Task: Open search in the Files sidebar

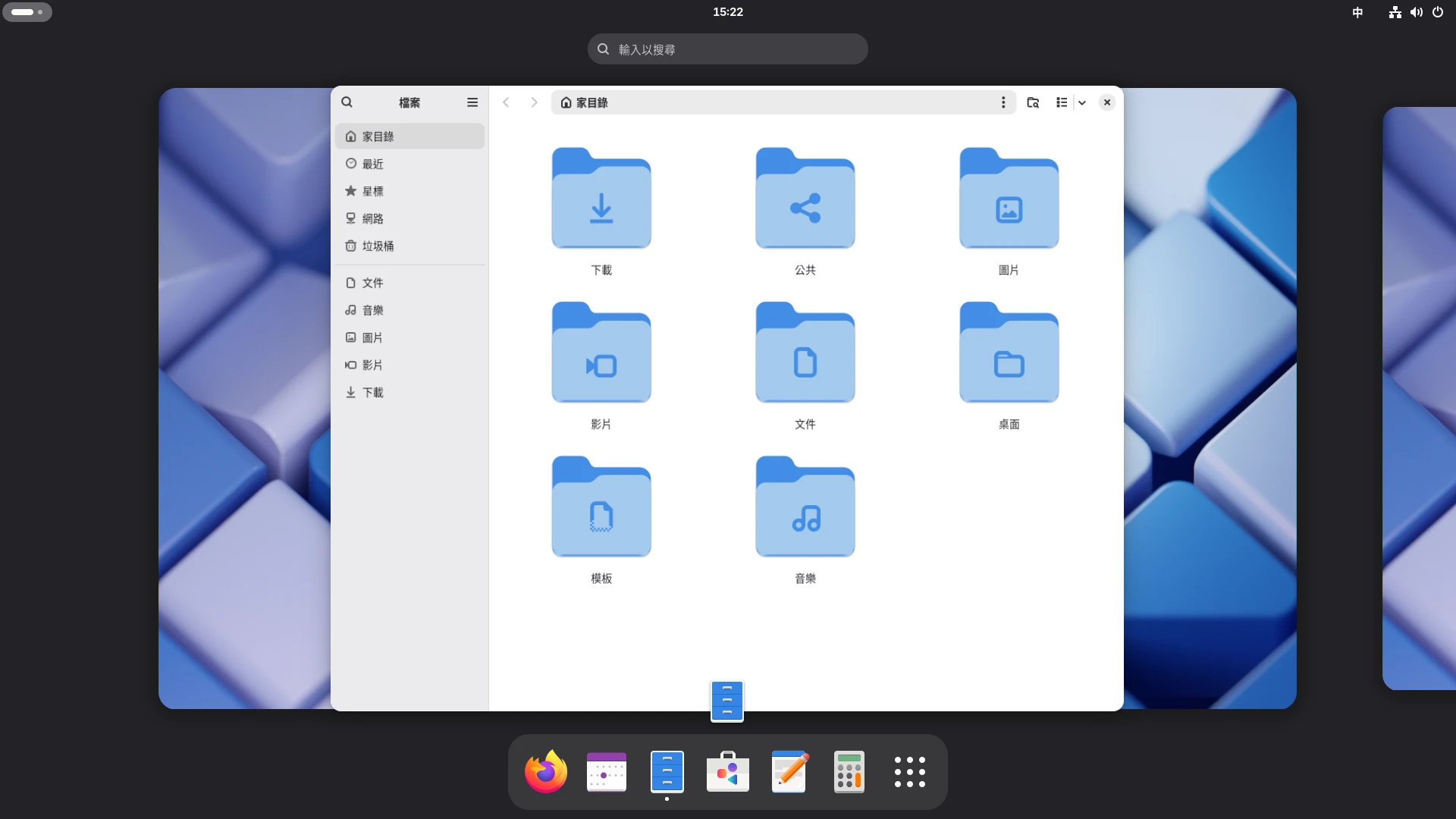Action: click(347, 102)
